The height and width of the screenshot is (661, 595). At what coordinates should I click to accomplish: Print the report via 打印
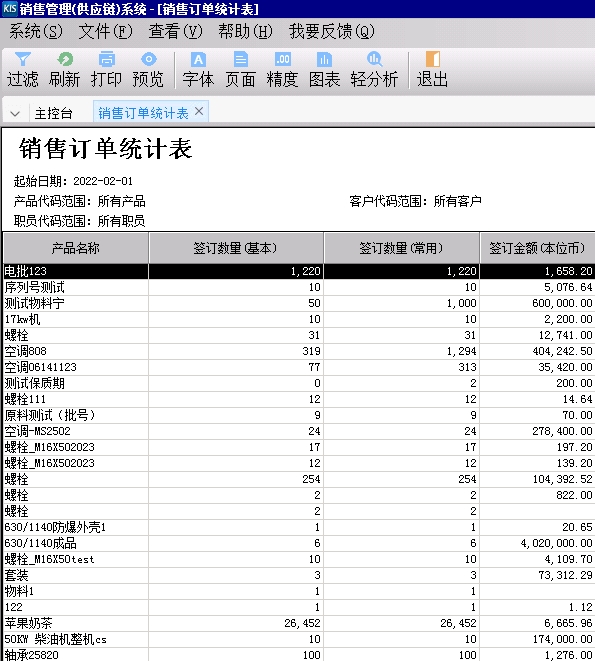tap(106, 70)
